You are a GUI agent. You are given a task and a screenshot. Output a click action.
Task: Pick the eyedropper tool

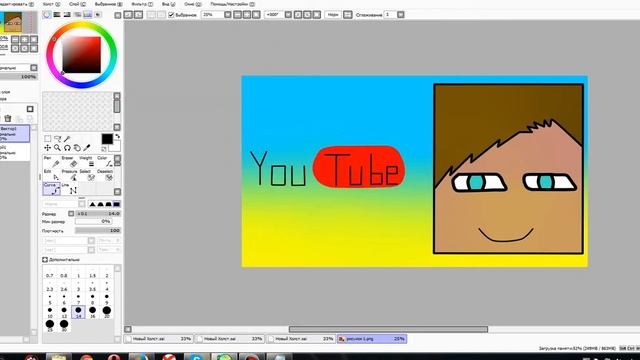[87, 148]
